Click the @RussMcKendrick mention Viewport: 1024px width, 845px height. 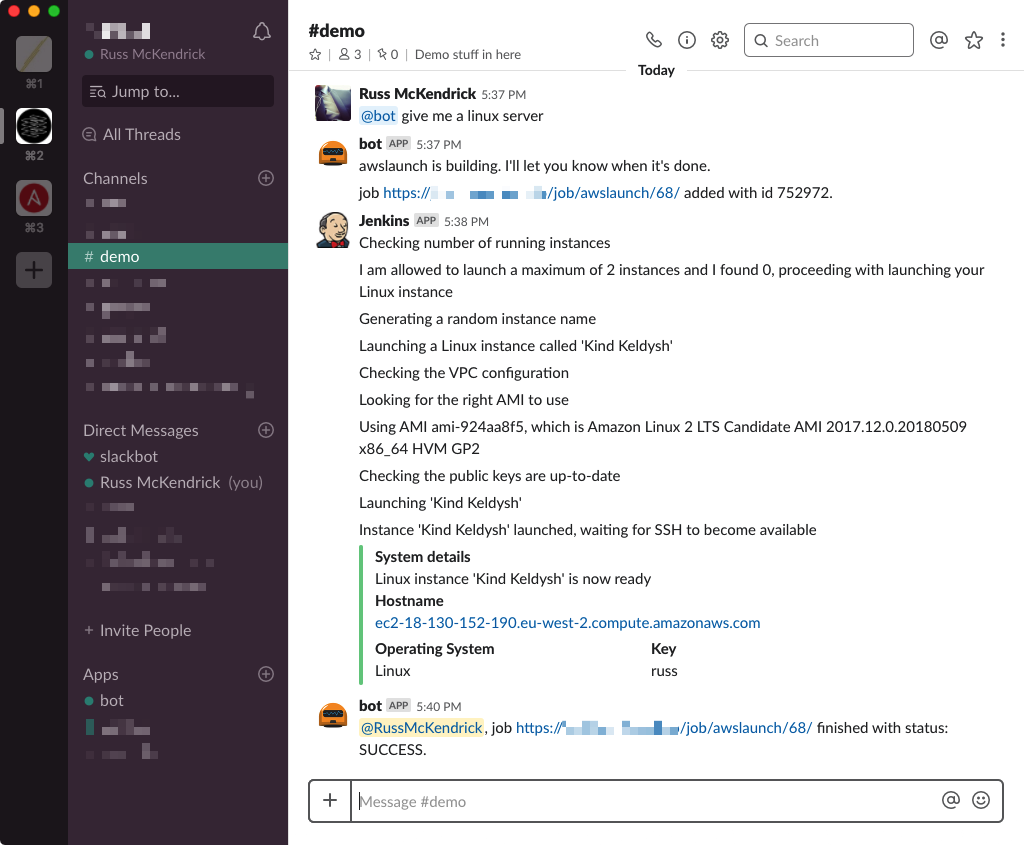pos(421,727)
